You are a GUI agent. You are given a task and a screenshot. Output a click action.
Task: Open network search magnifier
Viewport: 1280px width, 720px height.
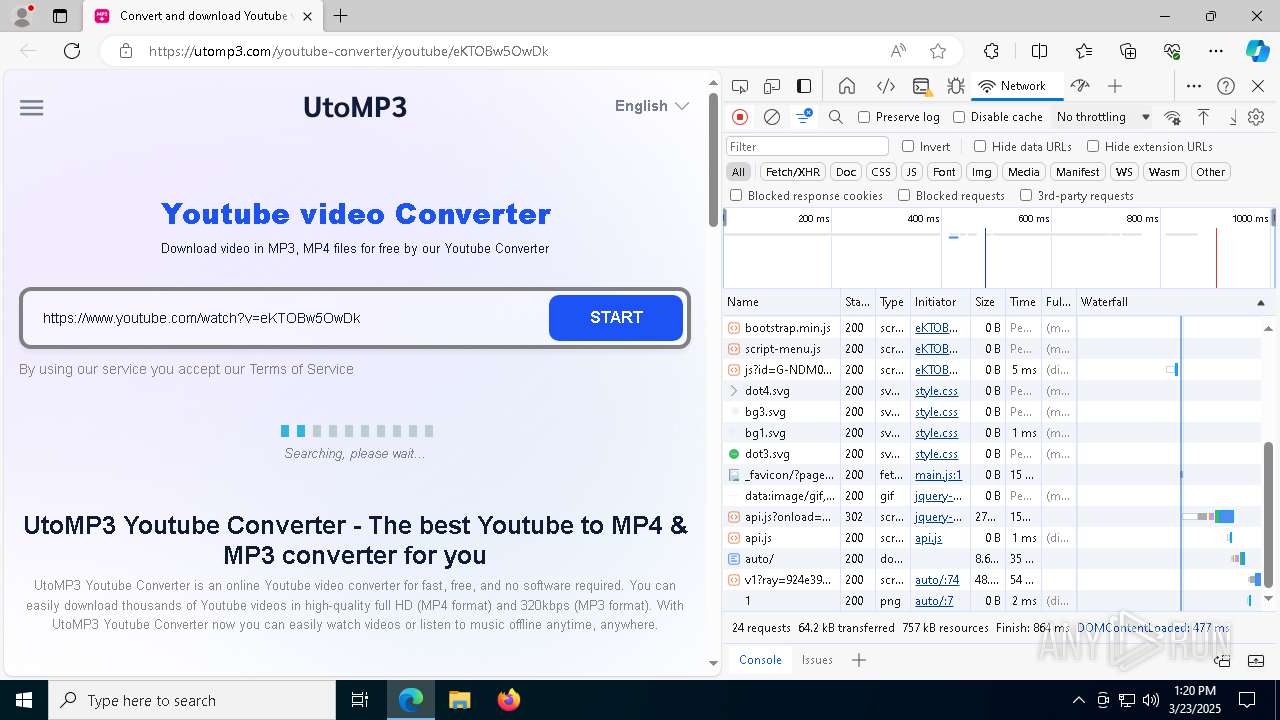coord(836,117)
